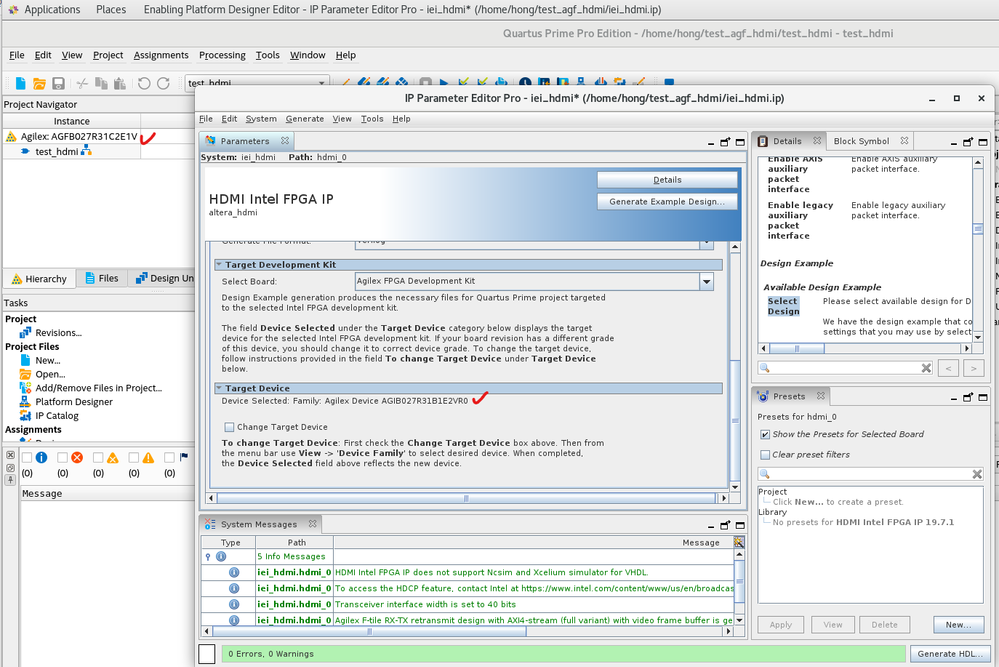Click the Save icon in Quartus toolbar
The image size is (999, 667).
click(x=58, y=84)
